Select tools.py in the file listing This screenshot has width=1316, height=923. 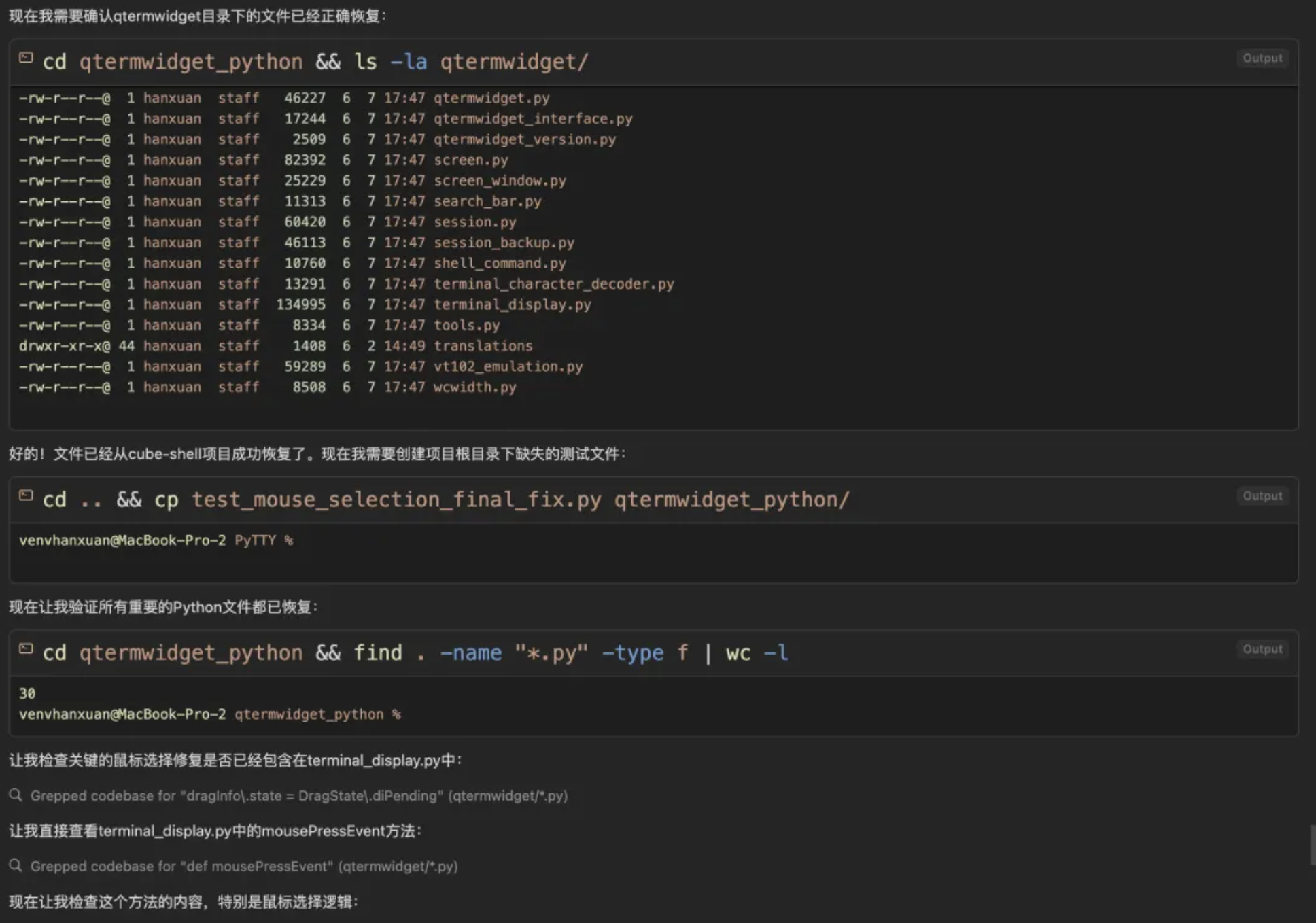467,325
